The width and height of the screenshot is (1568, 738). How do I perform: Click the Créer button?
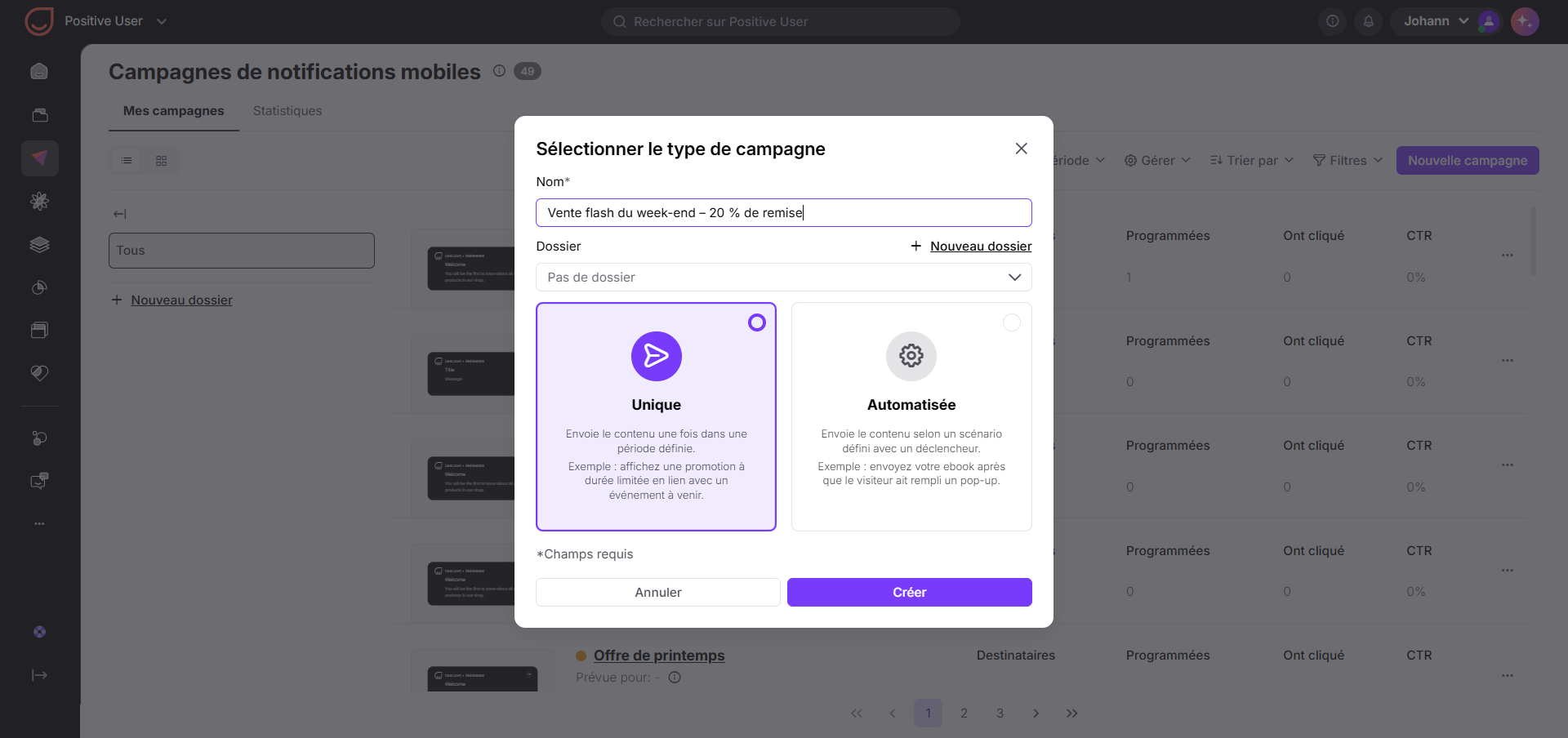[x=910, y=593]
